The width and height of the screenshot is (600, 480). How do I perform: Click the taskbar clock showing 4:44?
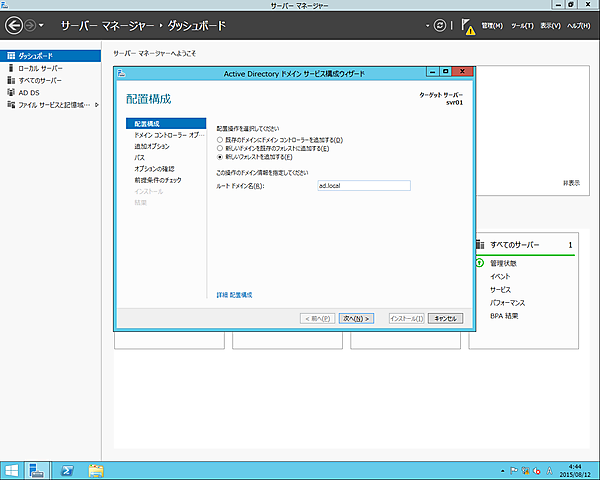[x=575, y=471]
